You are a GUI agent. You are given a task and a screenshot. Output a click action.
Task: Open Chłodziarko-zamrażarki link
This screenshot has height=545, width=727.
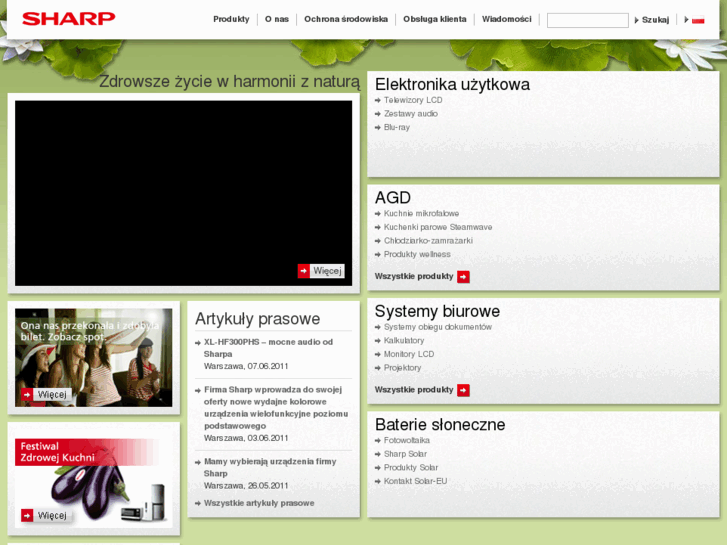click(428, 241)
